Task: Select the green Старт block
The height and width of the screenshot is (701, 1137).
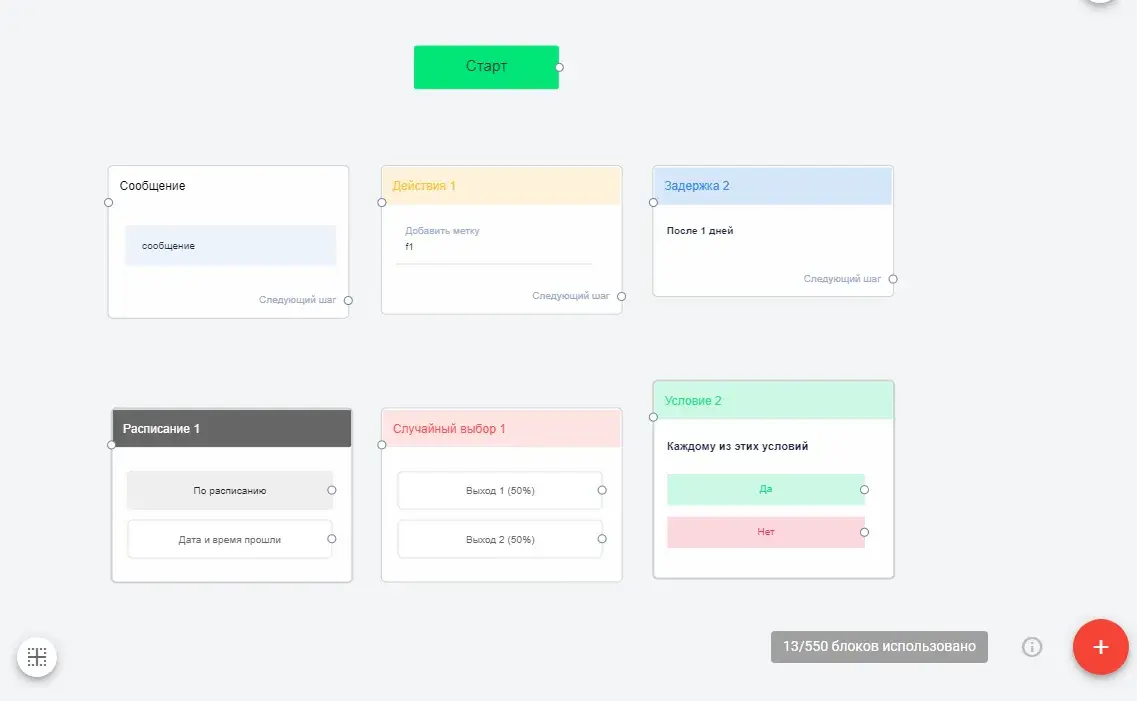Action: (487, 67)
